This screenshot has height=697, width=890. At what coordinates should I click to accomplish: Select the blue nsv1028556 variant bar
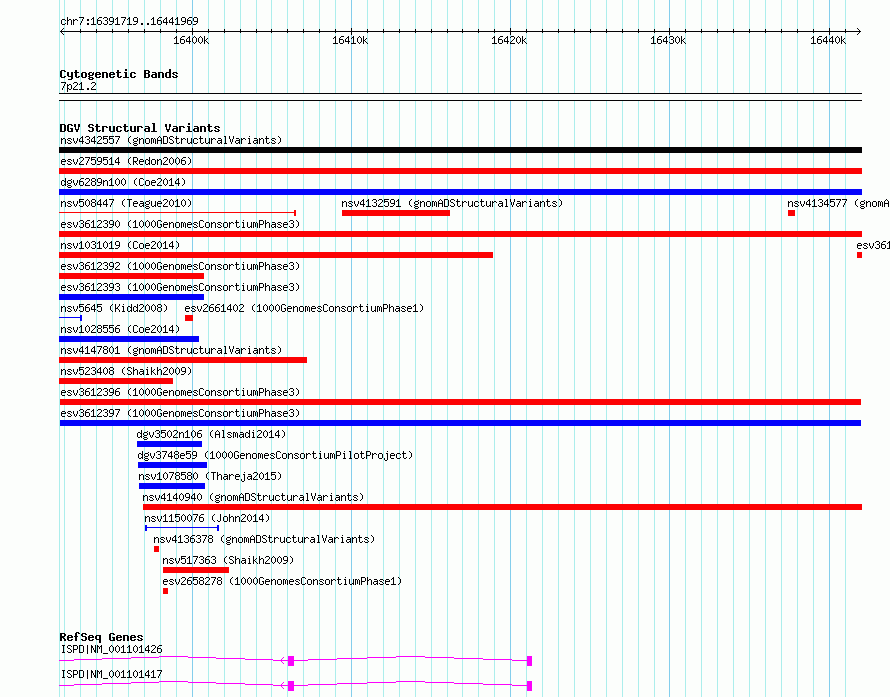coord(129,339)
